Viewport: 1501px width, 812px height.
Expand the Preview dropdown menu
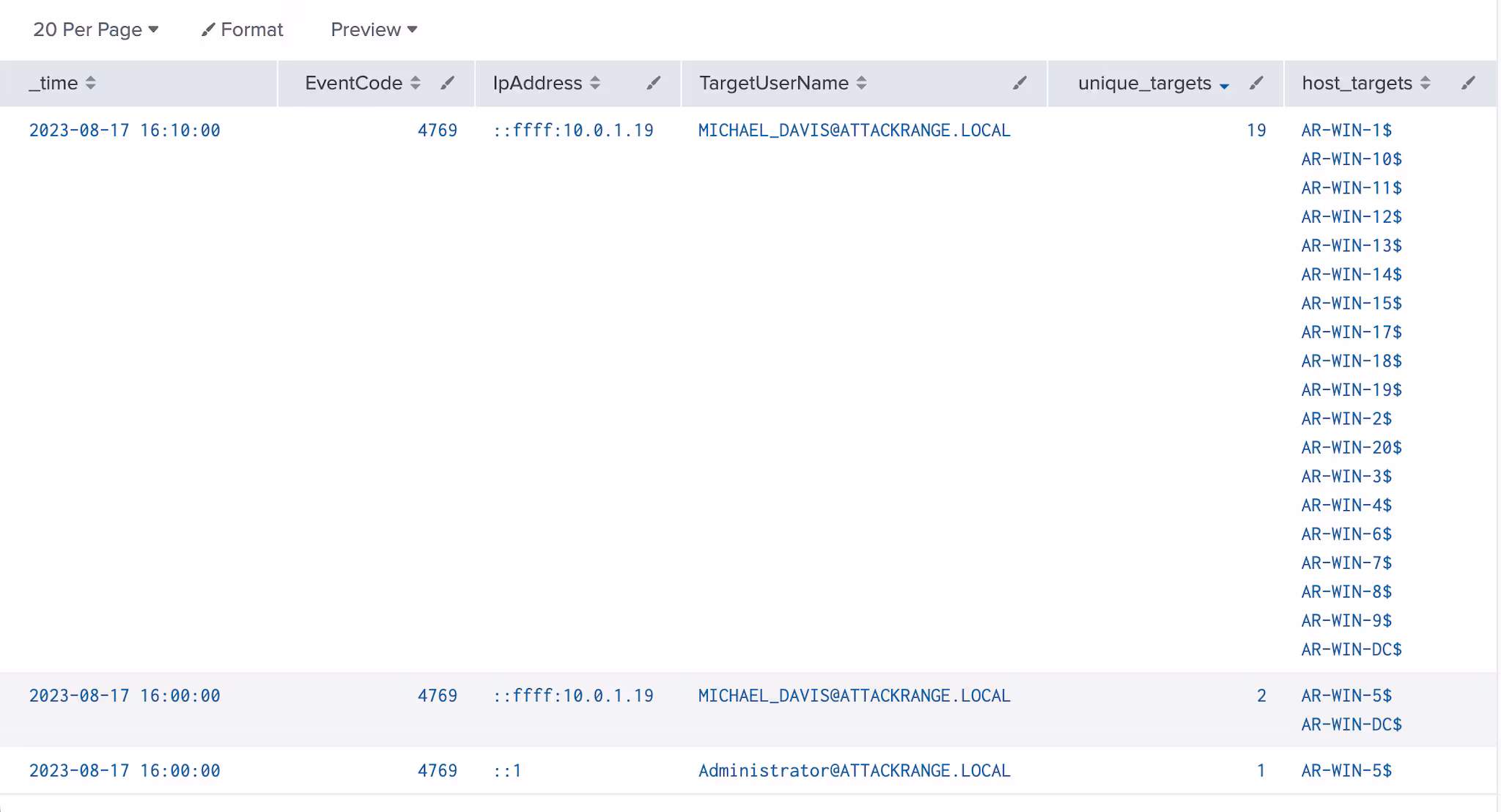(x=374, y=29)
